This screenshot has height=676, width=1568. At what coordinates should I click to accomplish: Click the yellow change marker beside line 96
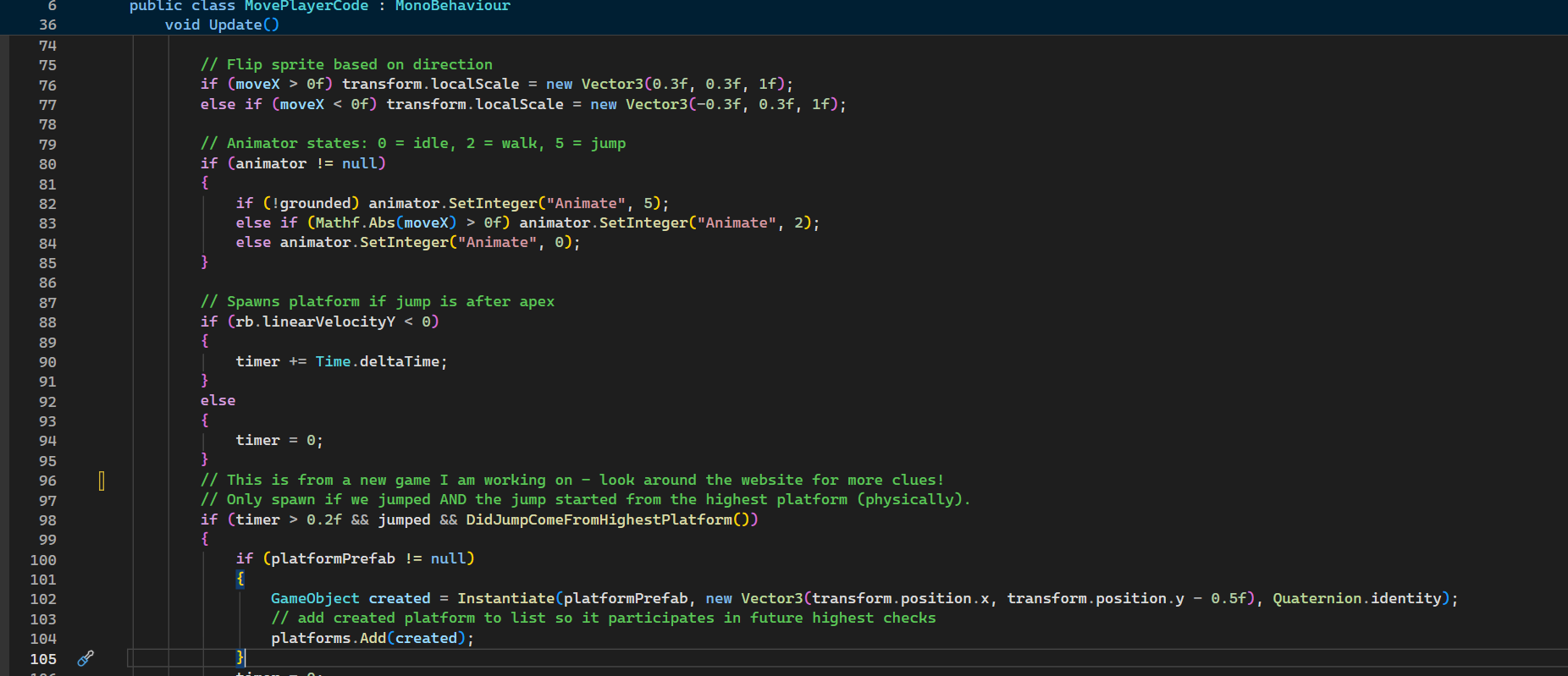point(102,481)
